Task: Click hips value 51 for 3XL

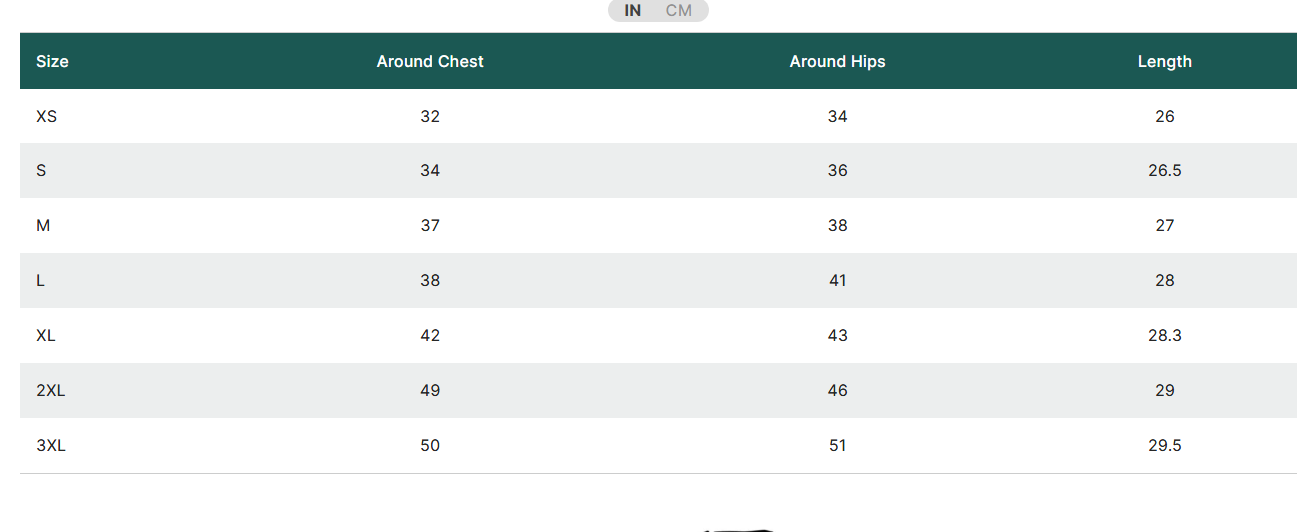Action: coord(838,445)
